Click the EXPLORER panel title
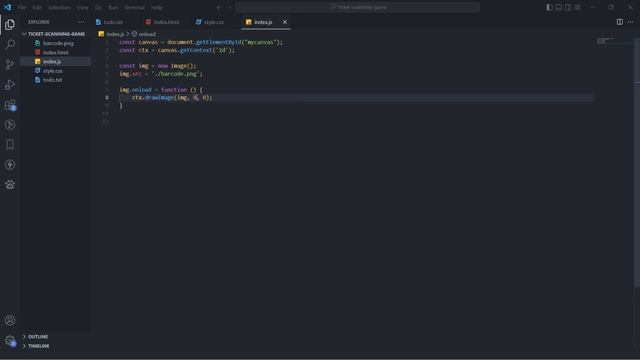The width and height of the screenshot is (640, 360). tap(39, 22)
